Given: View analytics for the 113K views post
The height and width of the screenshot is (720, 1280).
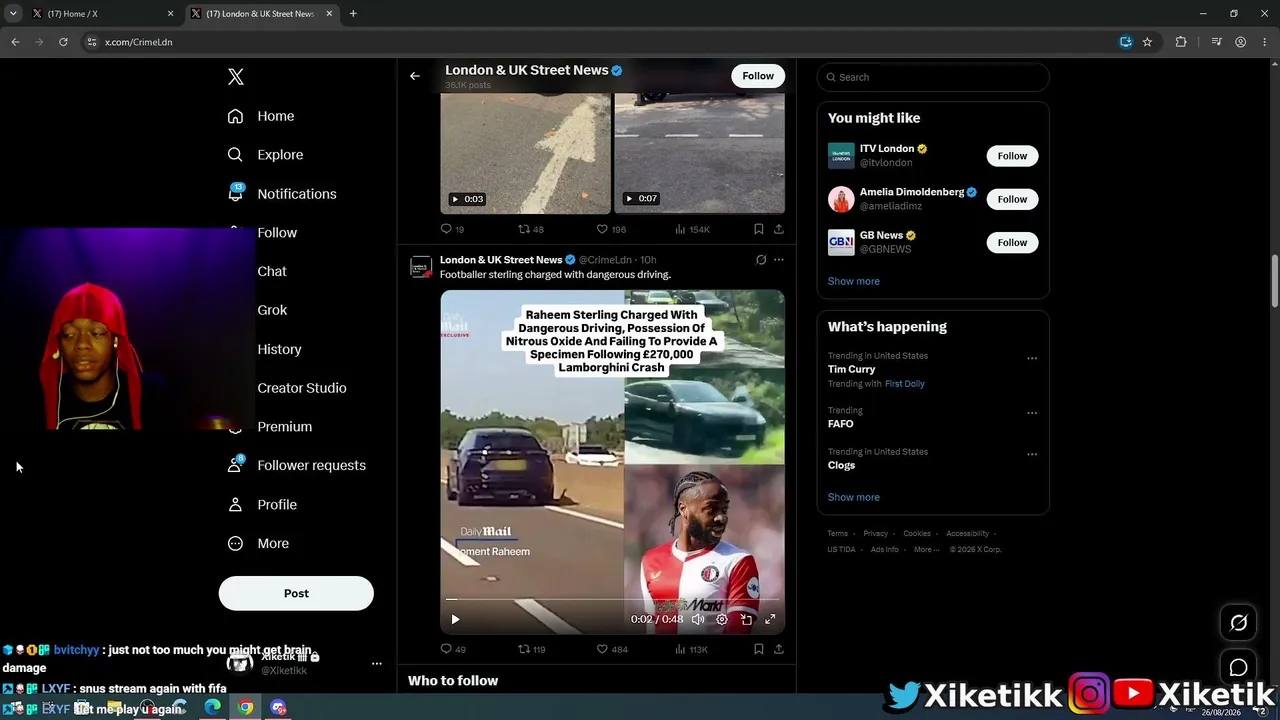Looking at the screenshot, I should point(691,649).
